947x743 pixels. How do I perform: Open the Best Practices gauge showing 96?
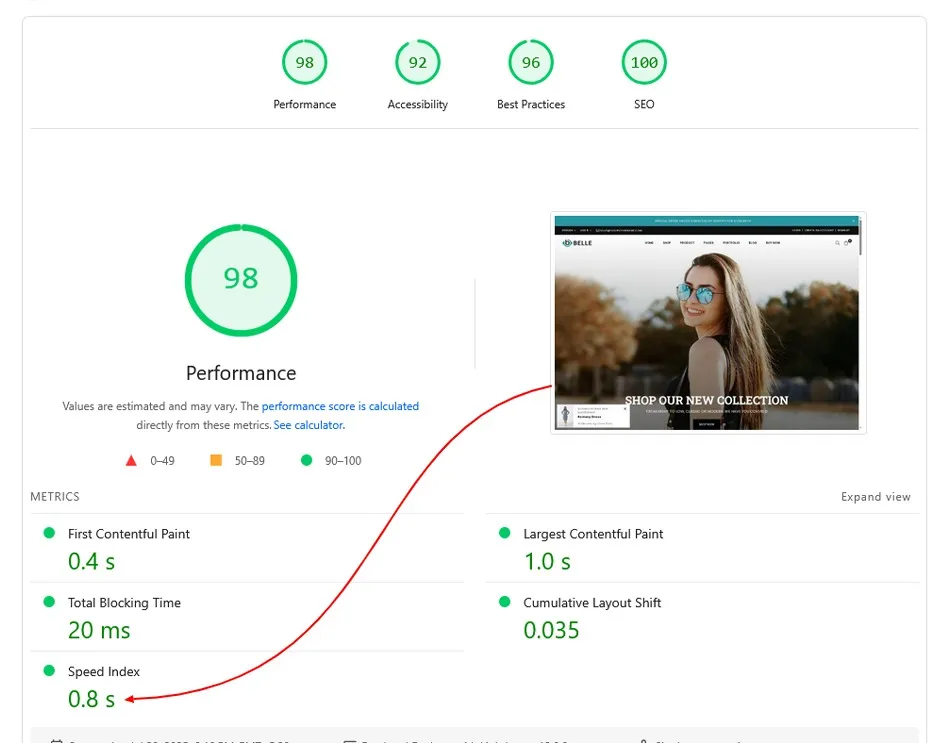pyautogui.click(x=530, y=63)
